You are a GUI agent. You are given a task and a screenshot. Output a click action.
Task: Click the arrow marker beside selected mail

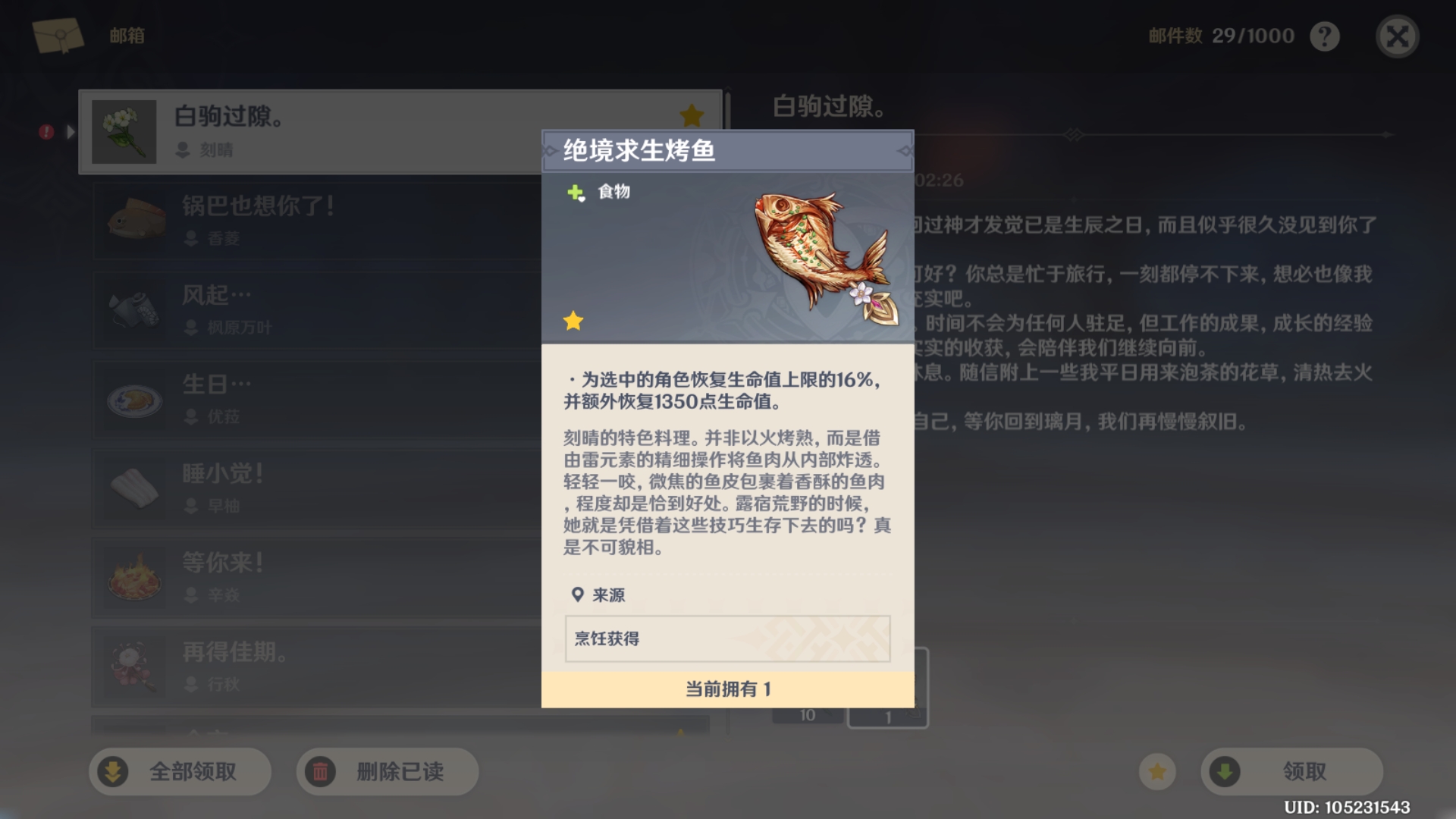tap(71, 132)
